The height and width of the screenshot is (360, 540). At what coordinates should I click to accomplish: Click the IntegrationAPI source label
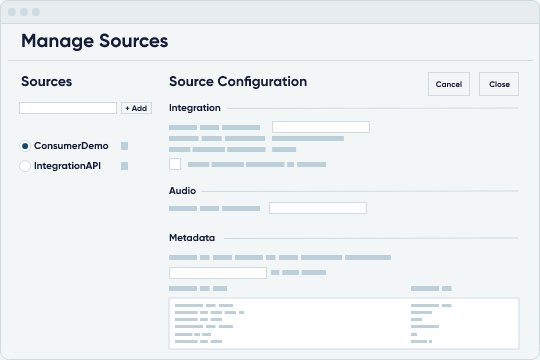(x=68, y=166)
